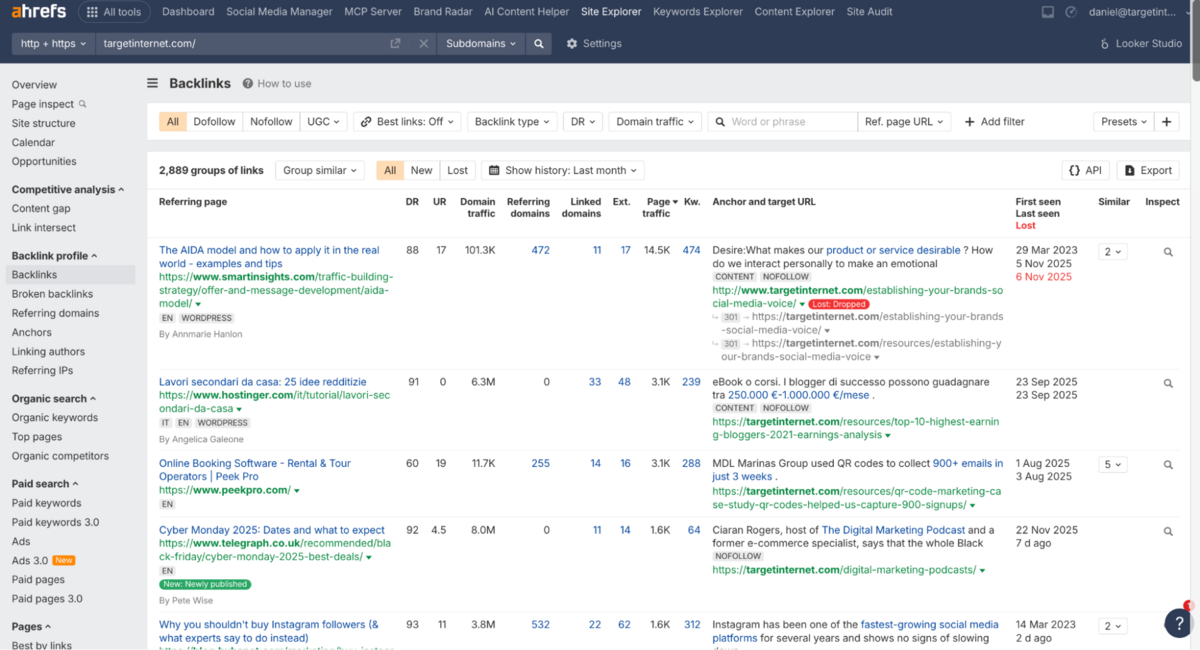
Task: Inspect the smartinsights.com backlink row
Action: (1168, 252)
